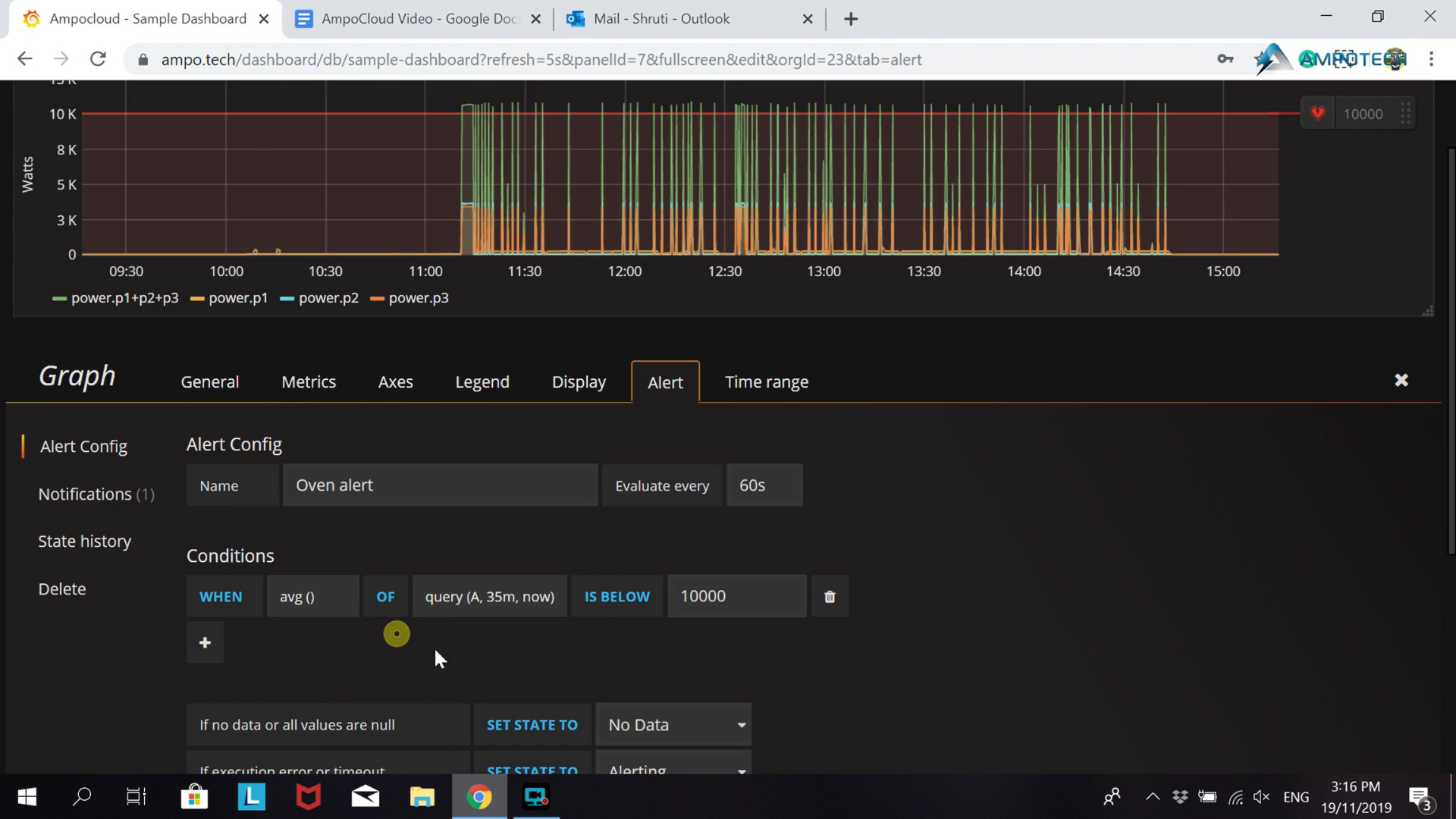Open the screen recorder app in the taskbar
Image resolution: width=1456 pixels, height=819 pixels.
(x=536, y=797)
